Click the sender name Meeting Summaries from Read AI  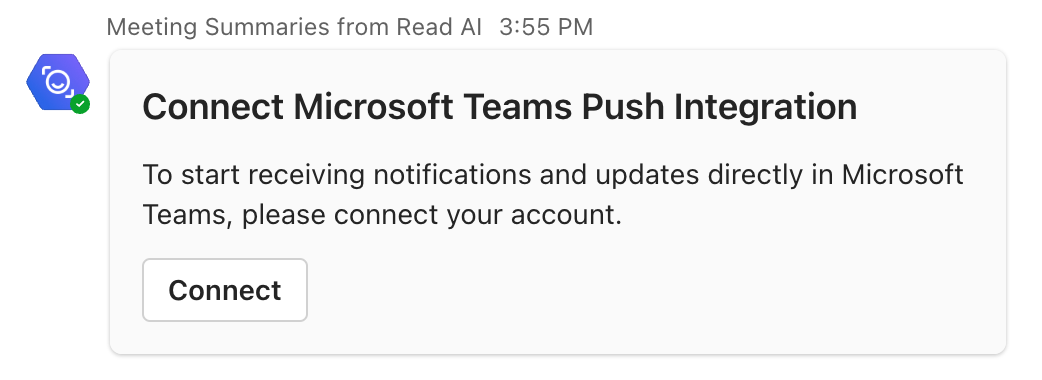click(x=294, y=27)
